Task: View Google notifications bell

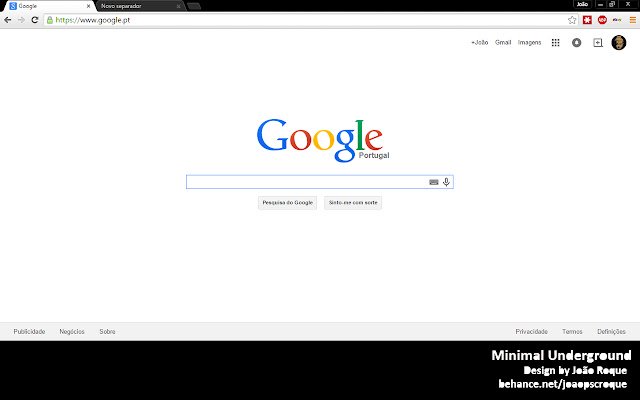Action: click(x=576, y=42)
